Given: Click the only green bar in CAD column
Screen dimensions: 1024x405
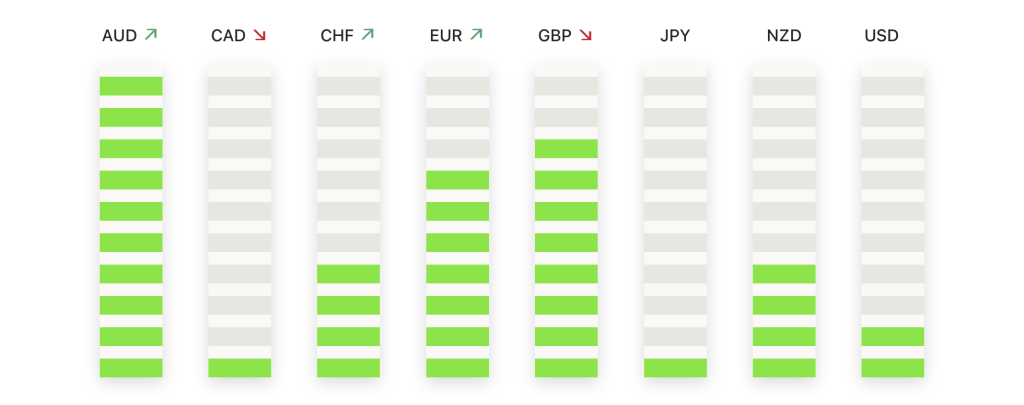Looking at the screenshot, I should (240, 368).
